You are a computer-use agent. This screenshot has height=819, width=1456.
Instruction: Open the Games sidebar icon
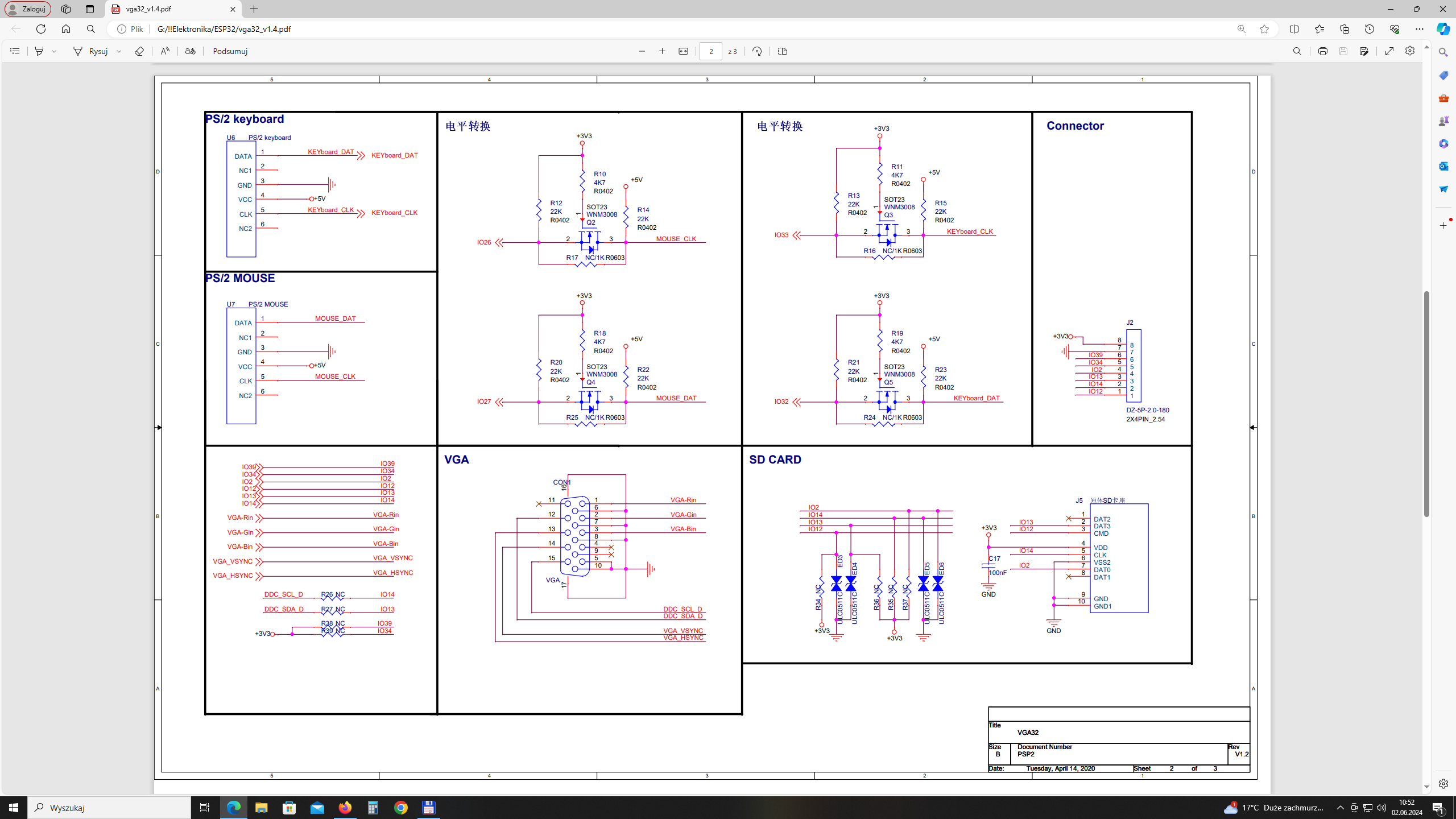point(1443,121)
